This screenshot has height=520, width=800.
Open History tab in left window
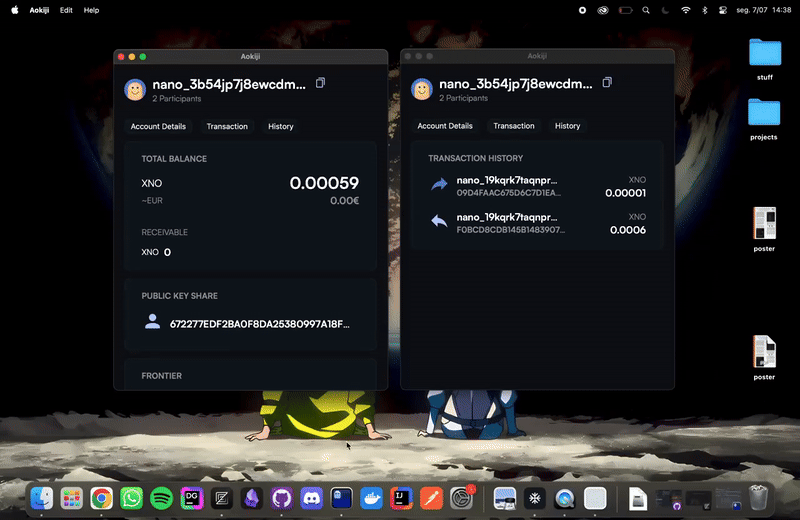pos(281,126)
